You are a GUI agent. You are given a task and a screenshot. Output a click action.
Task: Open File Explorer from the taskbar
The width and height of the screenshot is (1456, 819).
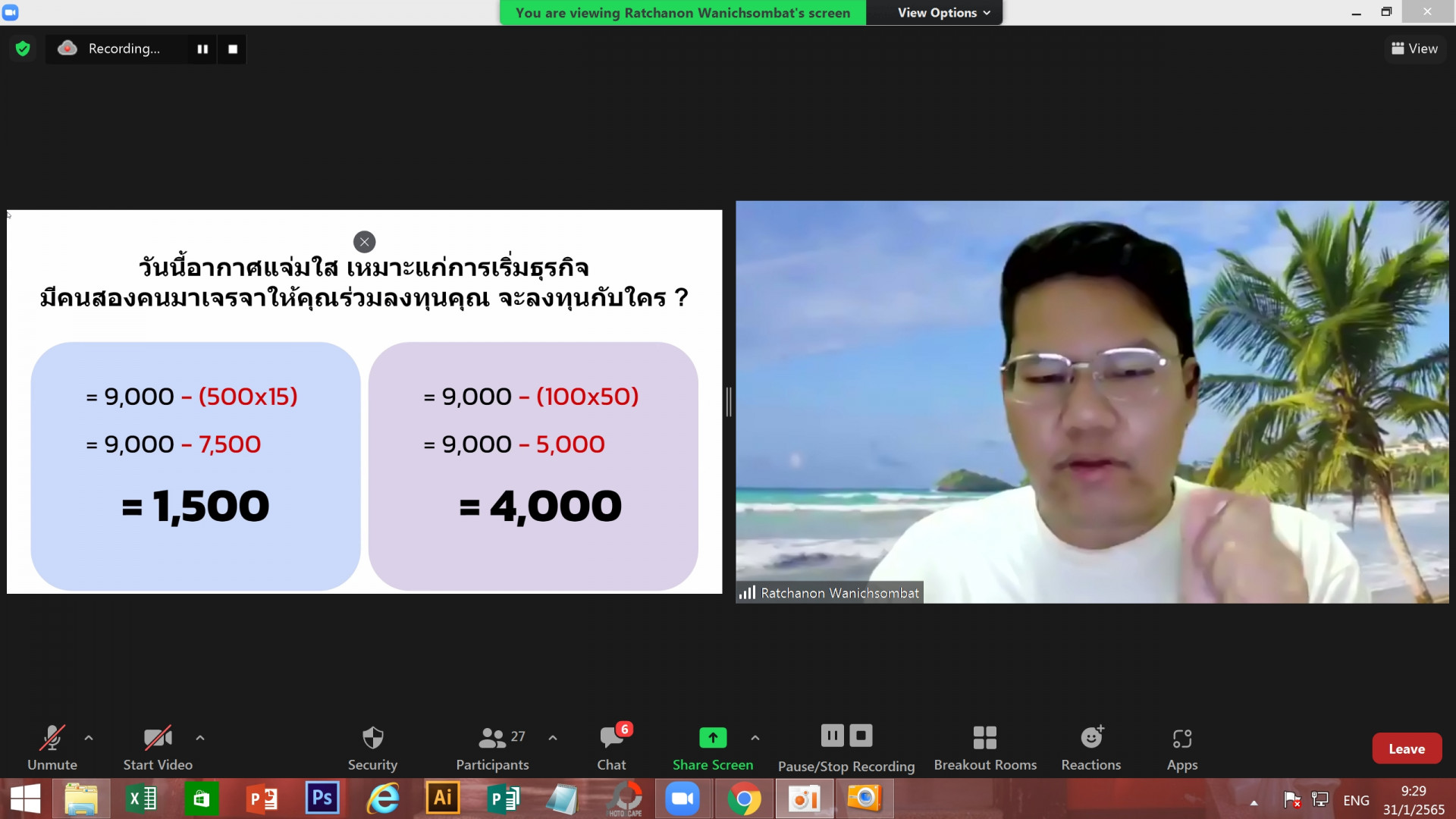pos(81,799)
